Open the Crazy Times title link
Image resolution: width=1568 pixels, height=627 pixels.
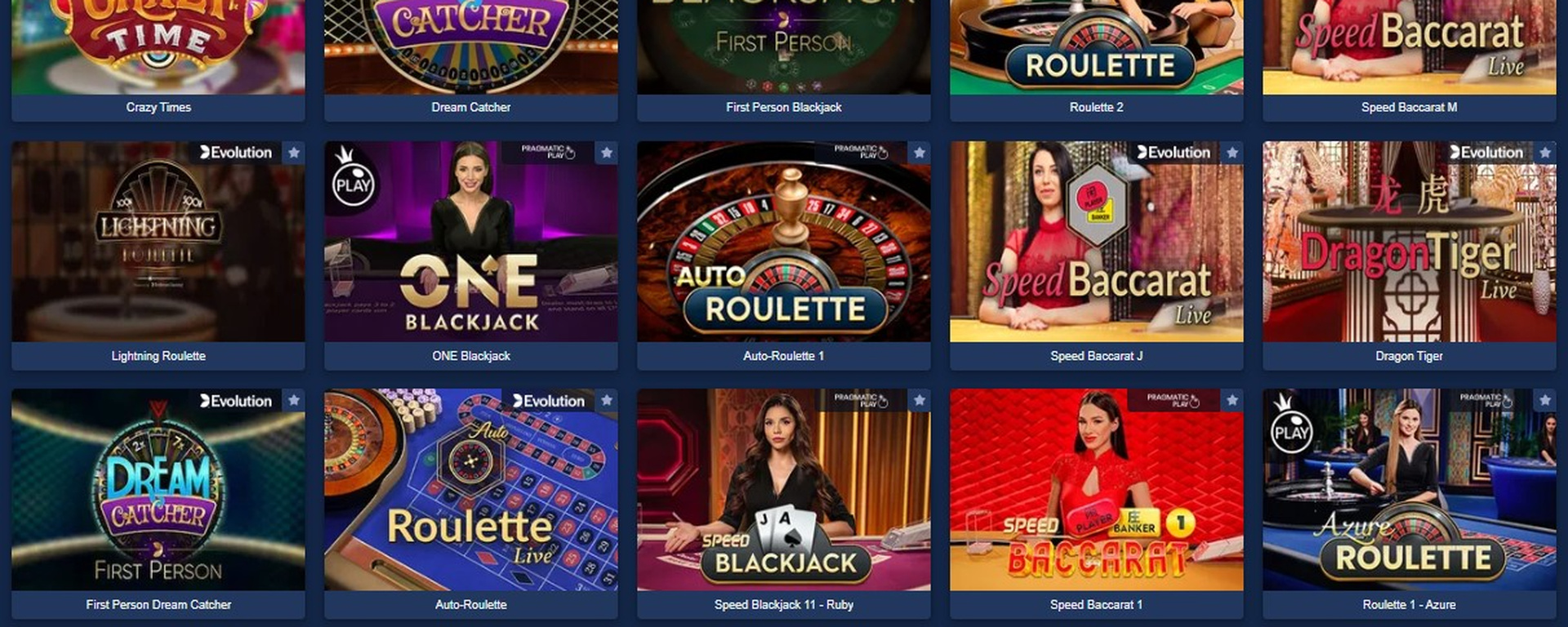158,107
